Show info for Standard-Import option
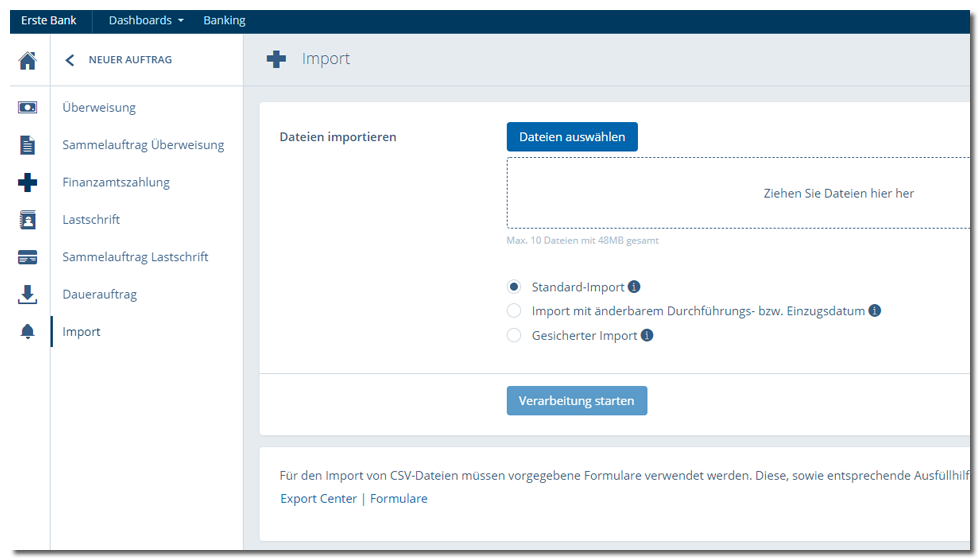 [x=634, y=287]
